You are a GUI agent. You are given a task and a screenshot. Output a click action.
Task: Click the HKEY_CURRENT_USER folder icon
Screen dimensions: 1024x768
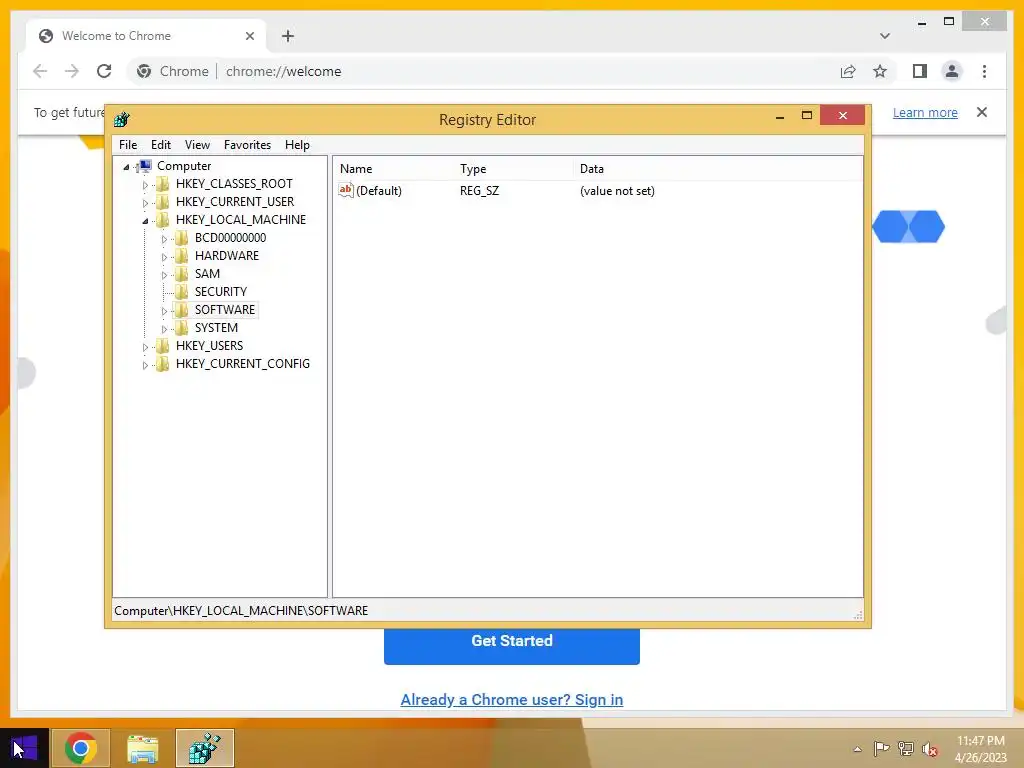[163, 202]
